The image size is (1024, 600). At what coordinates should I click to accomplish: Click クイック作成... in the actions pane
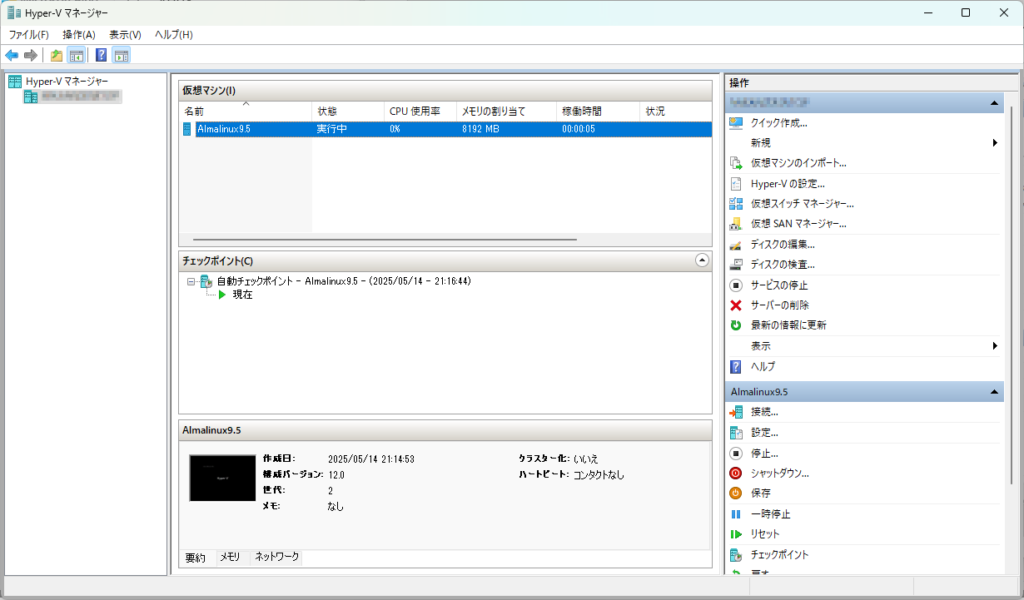[778, 123]
